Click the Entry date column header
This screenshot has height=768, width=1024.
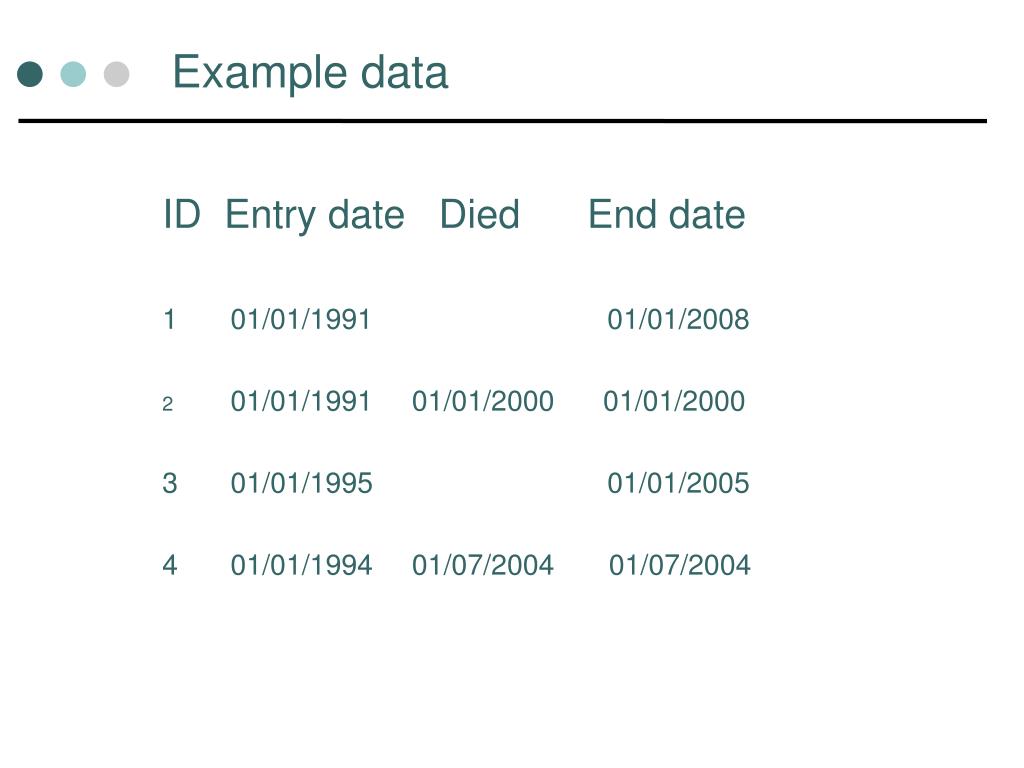[315, 216]
